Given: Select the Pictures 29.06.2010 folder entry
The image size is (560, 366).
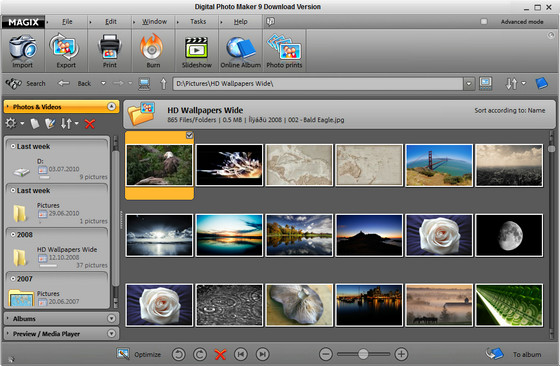Looking at the screenshot, I should (57, 213).
